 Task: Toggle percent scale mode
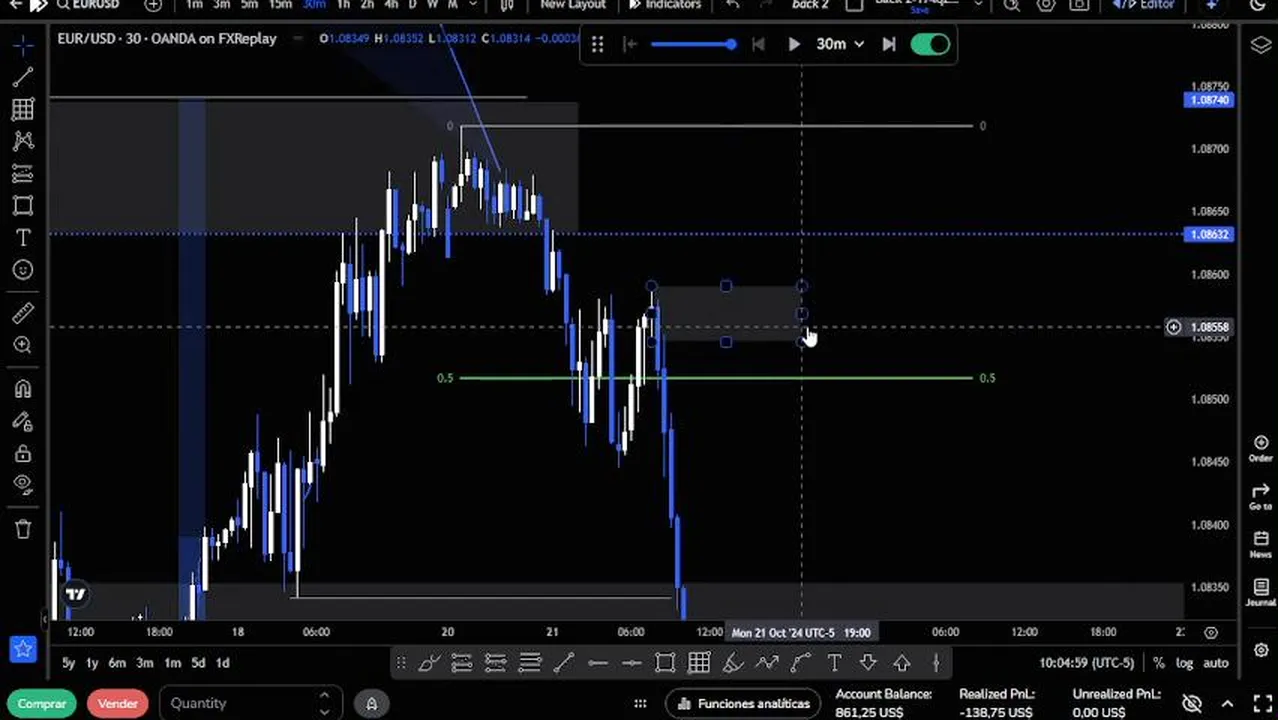coord(1159,662)
